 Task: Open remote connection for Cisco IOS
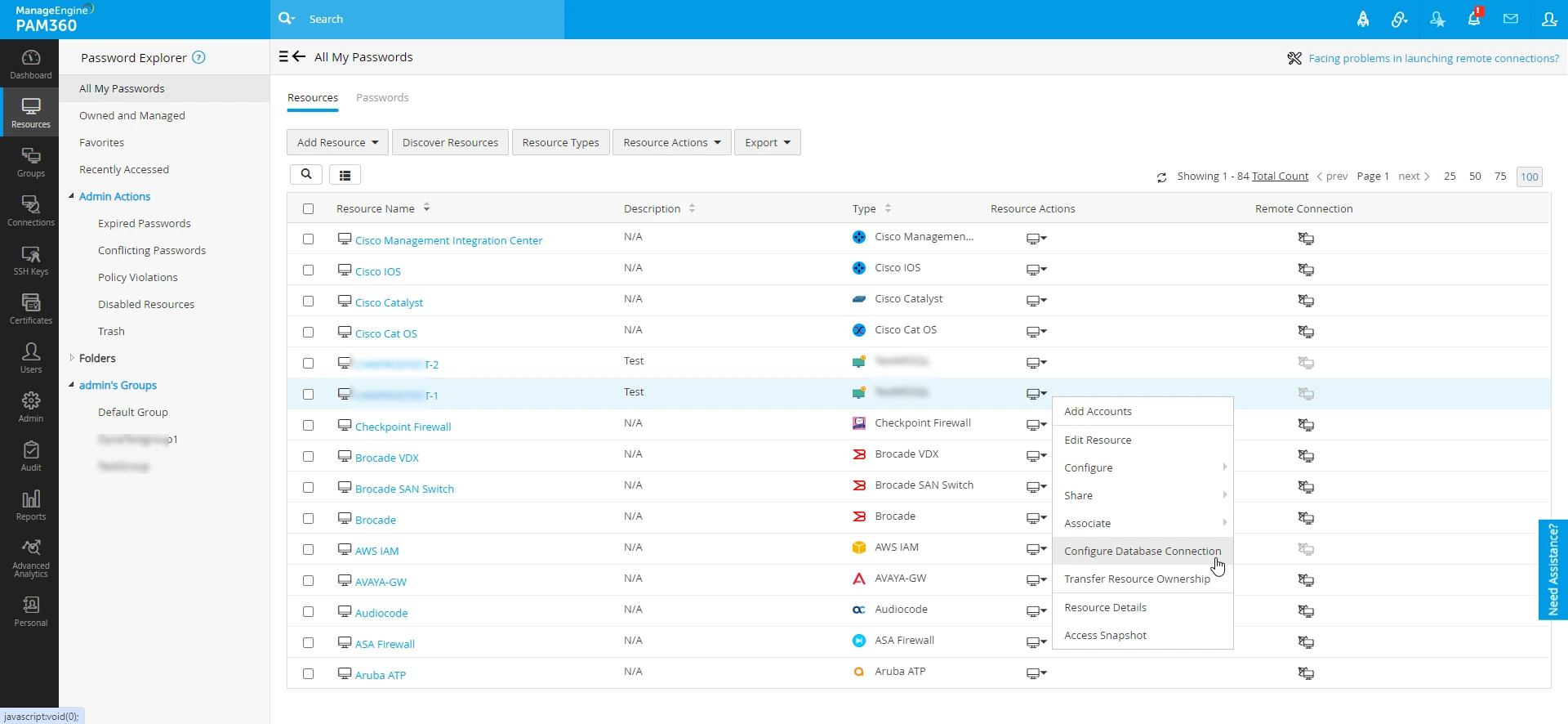[1306, 270]
